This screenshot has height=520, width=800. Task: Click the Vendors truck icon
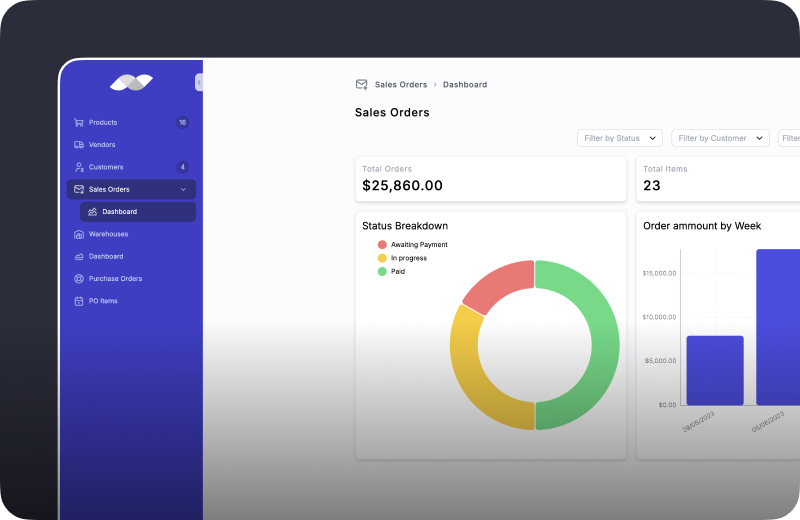(79, 145)
